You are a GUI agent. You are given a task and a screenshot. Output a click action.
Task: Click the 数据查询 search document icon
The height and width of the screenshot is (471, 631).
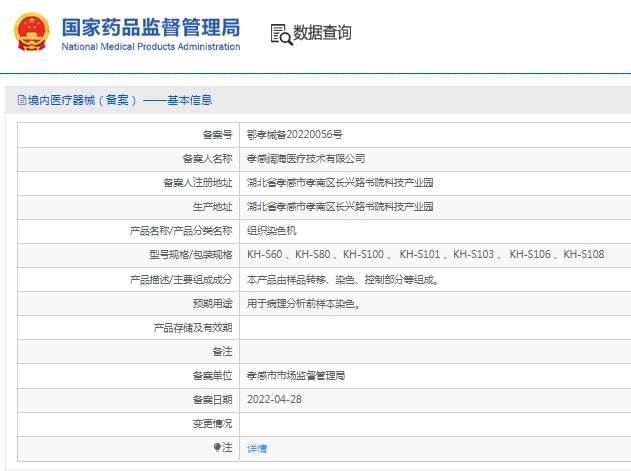point(281,34)
